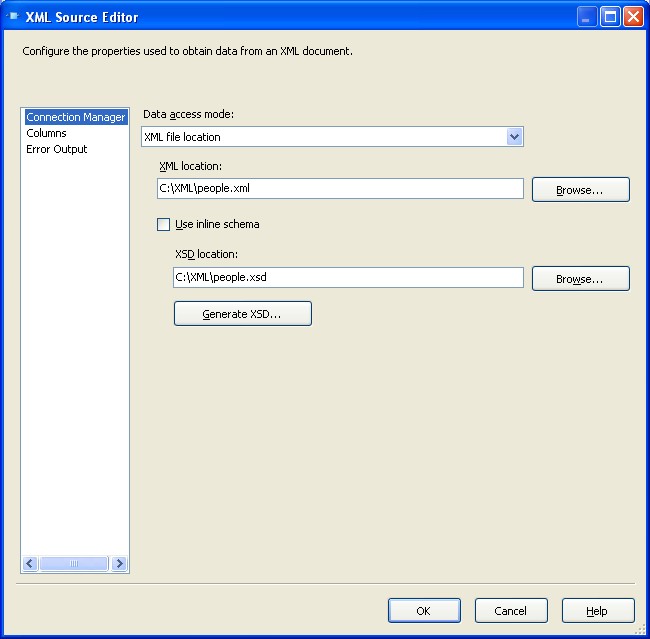Browse for the XML location file
Image resolution: width=650 pixels, height=639 pixels.
pyautogui.click(x=580, y=190)
